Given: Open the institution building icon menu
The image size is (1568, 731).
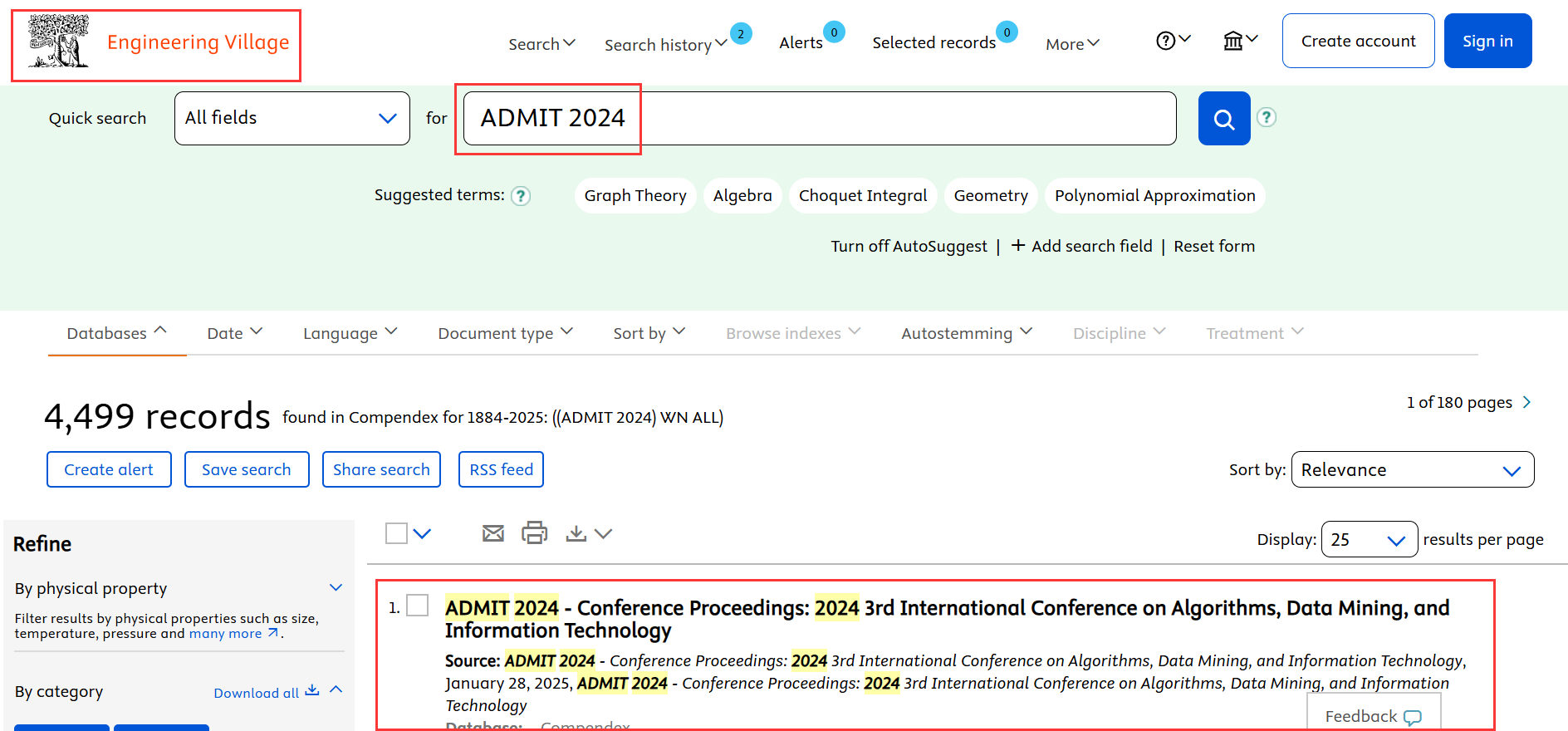Looking at the screenshot, I should [x=1239, y=41].
